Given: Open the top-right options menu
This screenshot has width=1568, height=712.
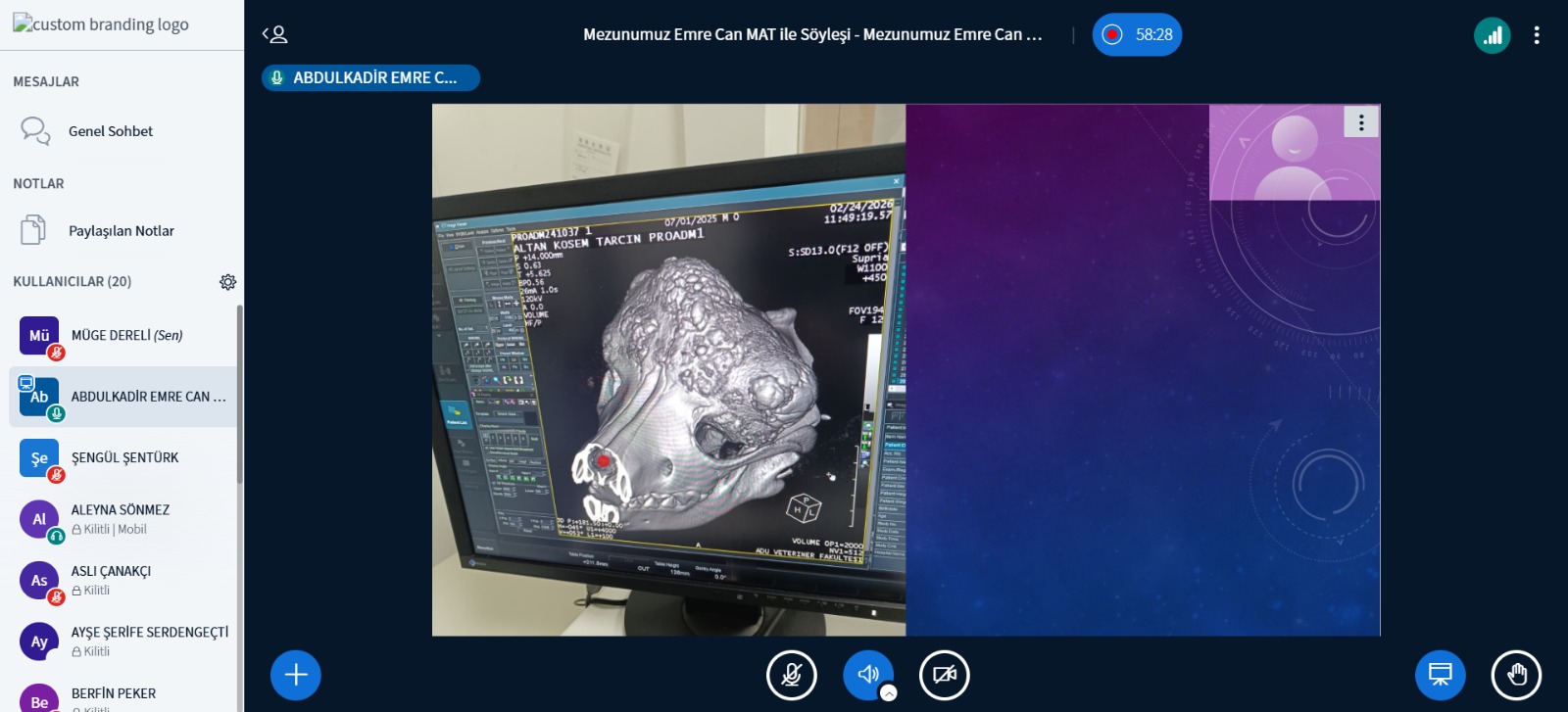Looking at the screenshot, I should 1537,35.
